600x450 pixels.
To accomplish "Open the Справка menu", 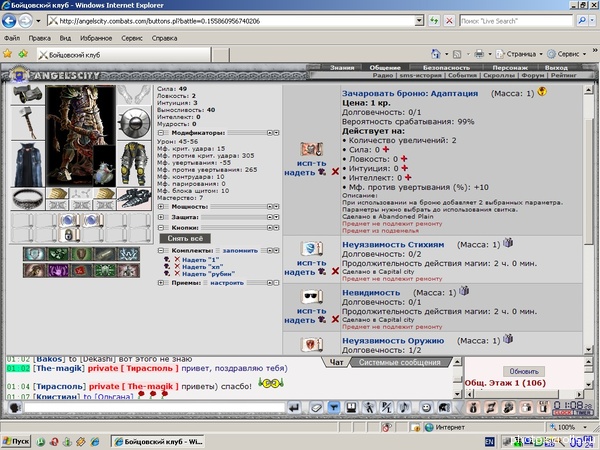I will click(164, 38).
